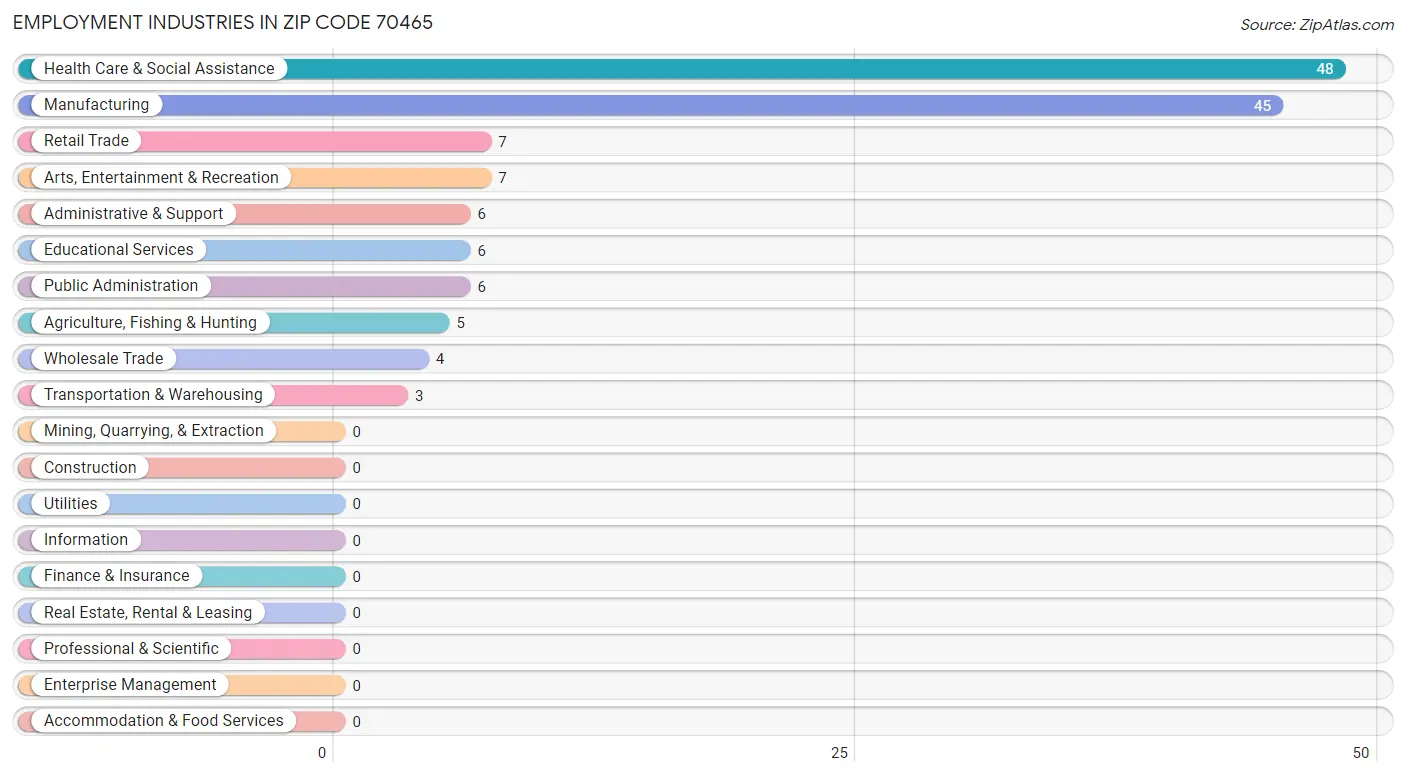The image size is (1406, 776).
Task: Click the chart title Employment Industries in Zip Code 70465
Action: pyautogui.click(x=223, y=22)
